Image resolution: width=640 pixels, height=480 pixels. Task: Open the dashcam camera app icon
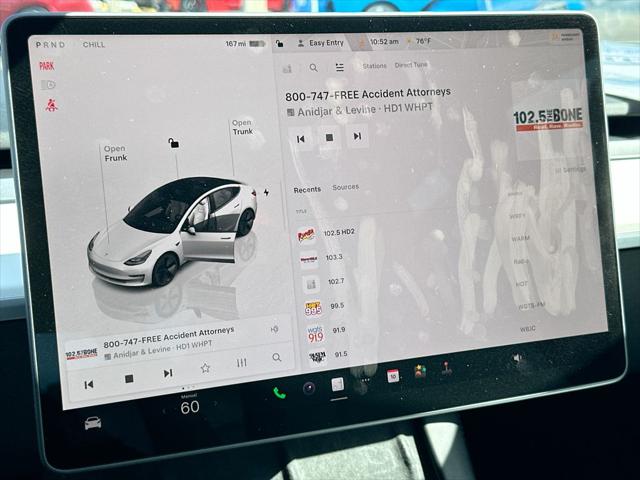tap(309, 388)
